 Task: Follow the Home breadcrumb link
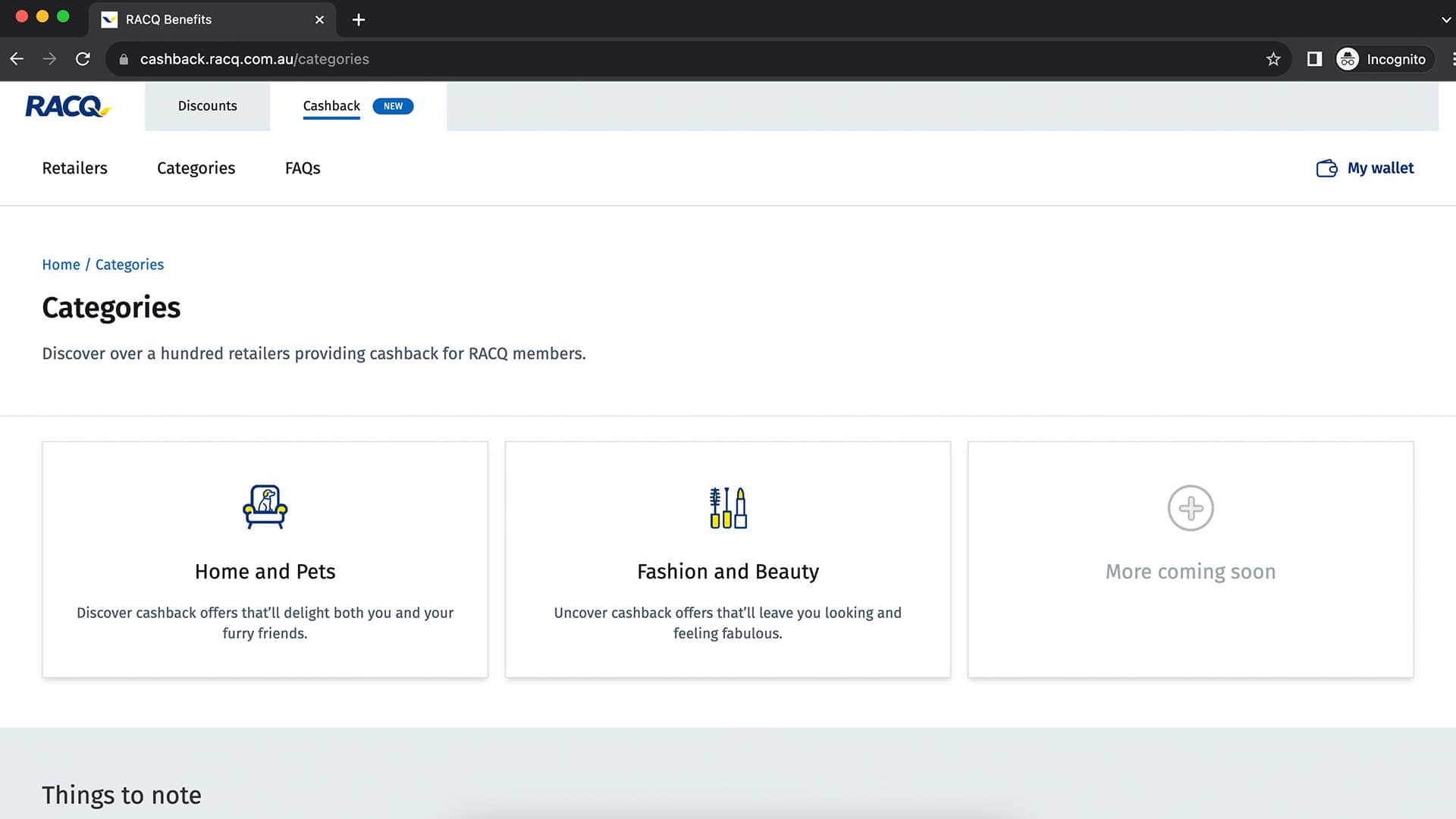pyautogui.click(x=61, y=265)
